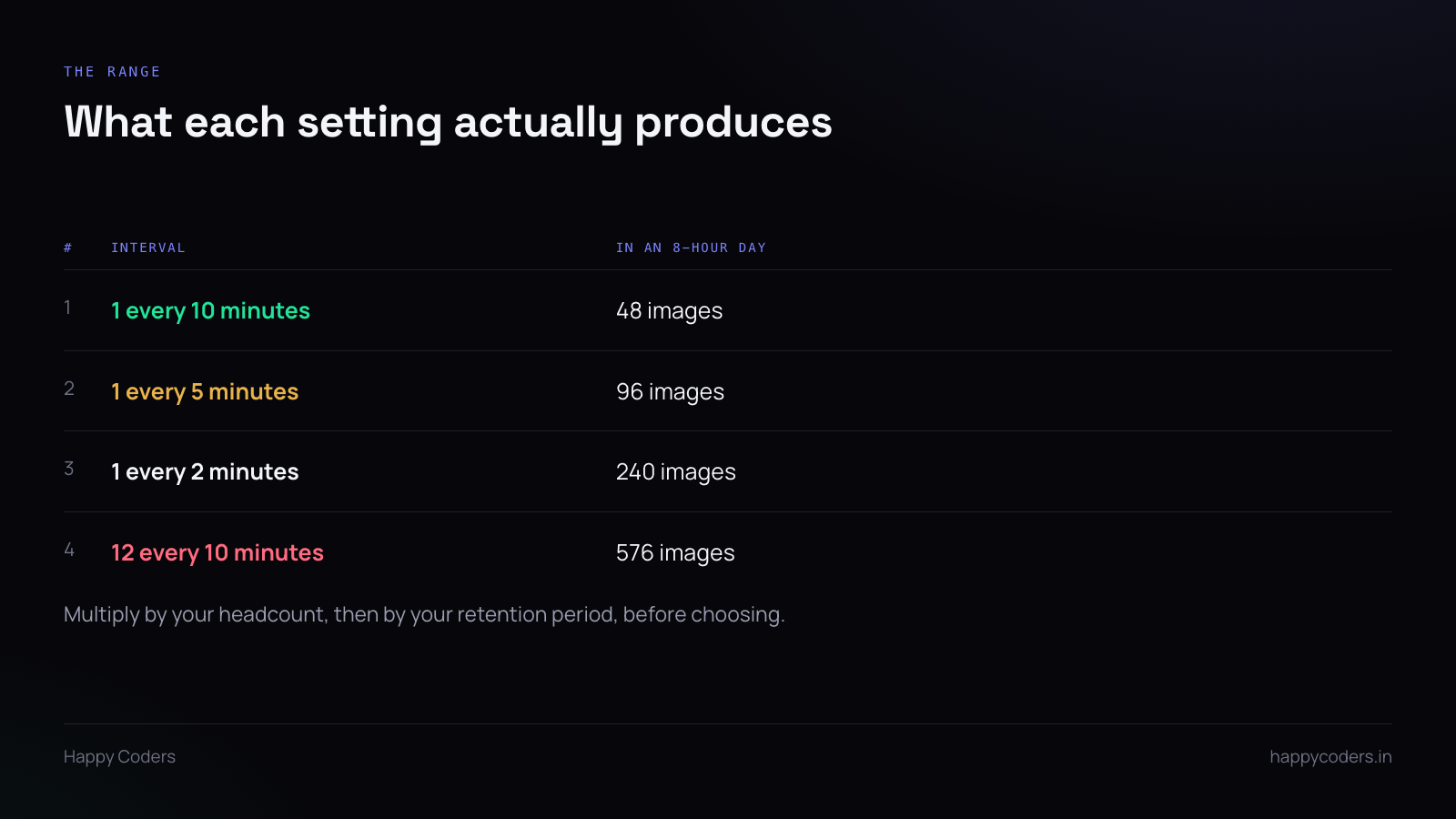
Task: Click the 'THE RANGE' section label
Action: [x=112, y=72]
